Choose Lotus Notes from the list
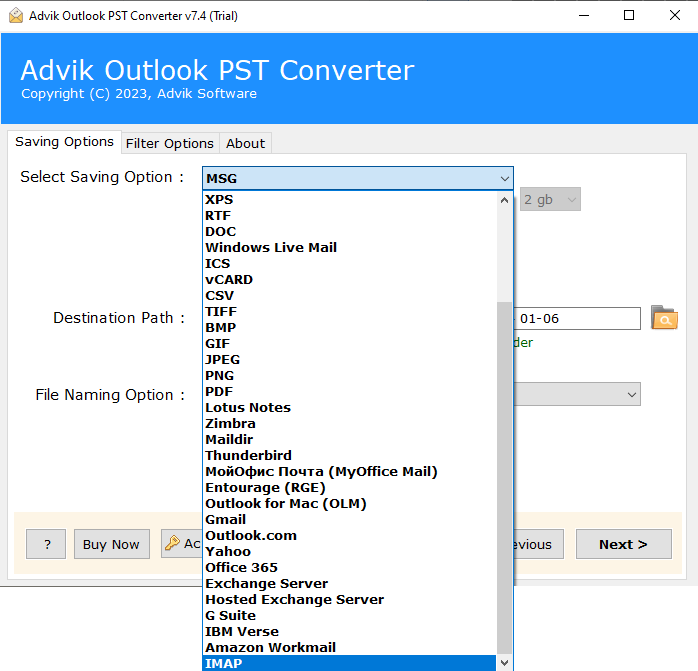This screenshot has height=671, width=698. tap(349, 408)
